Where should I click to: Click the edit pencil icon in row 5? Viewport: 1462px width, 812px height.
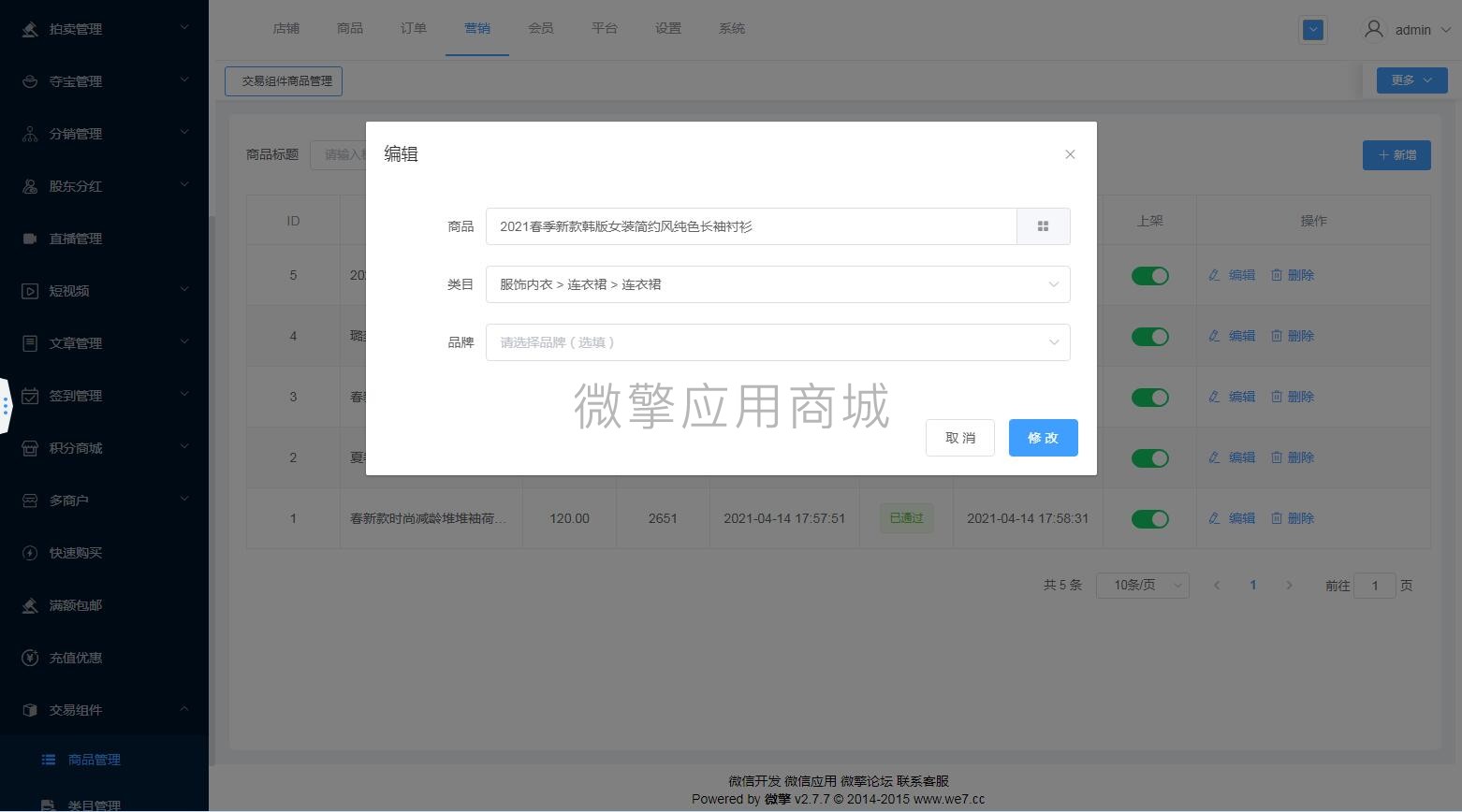[x=1214, y=275]
